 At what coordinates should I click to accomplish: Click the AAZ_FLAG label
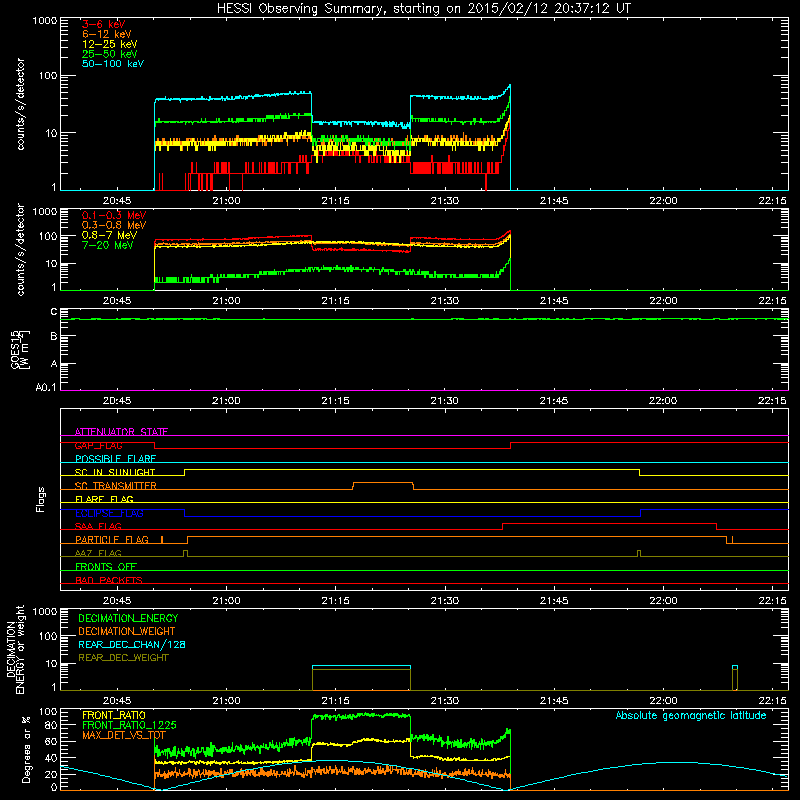coord(98,553)
